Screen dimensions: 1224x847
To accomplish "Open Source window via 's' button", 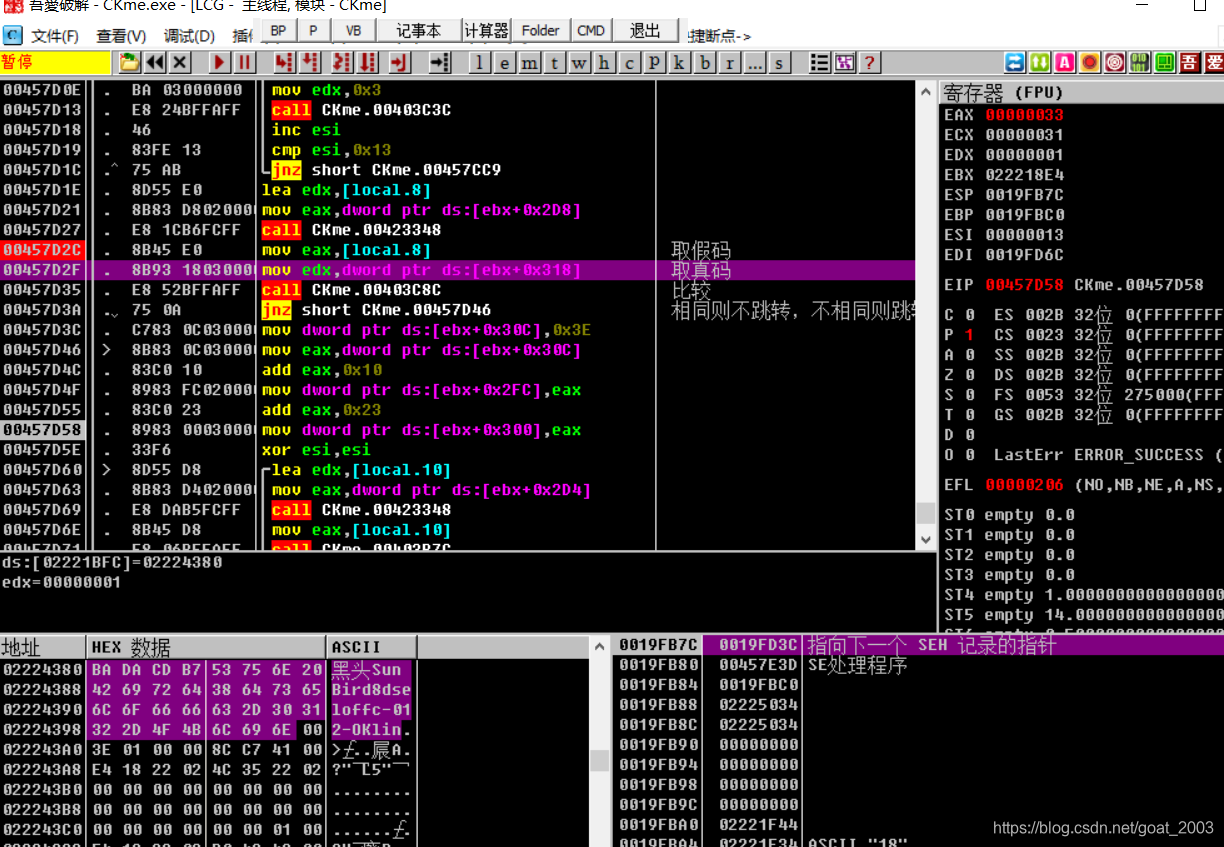I will (x=780, y=63).
